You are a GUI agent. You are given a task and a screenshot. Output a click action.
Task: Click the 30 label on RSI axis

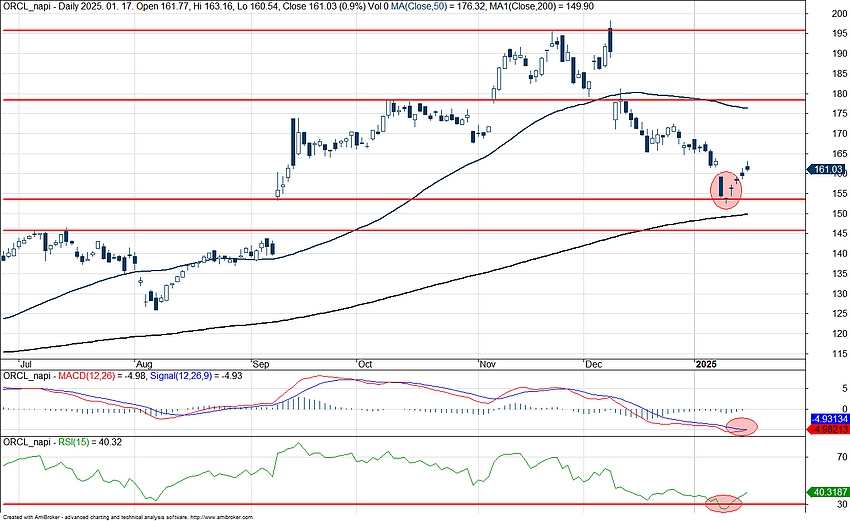coord(842,504)
